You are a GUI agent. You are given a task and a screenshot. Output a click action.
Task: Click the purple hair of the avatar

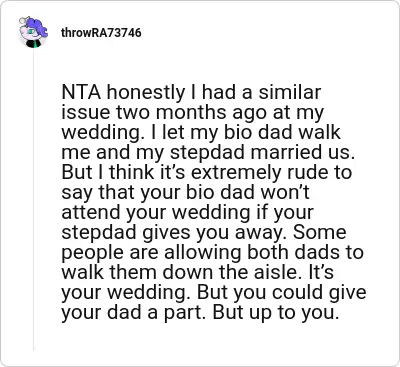36,25
